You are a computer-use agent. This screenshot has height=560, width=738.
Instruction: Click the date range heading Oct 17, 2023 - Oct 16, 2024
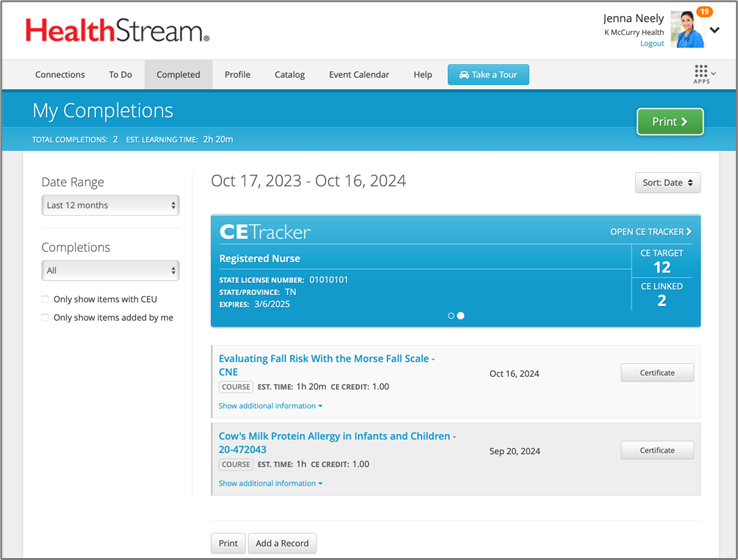pyautogui.click(x=308, y=181)
